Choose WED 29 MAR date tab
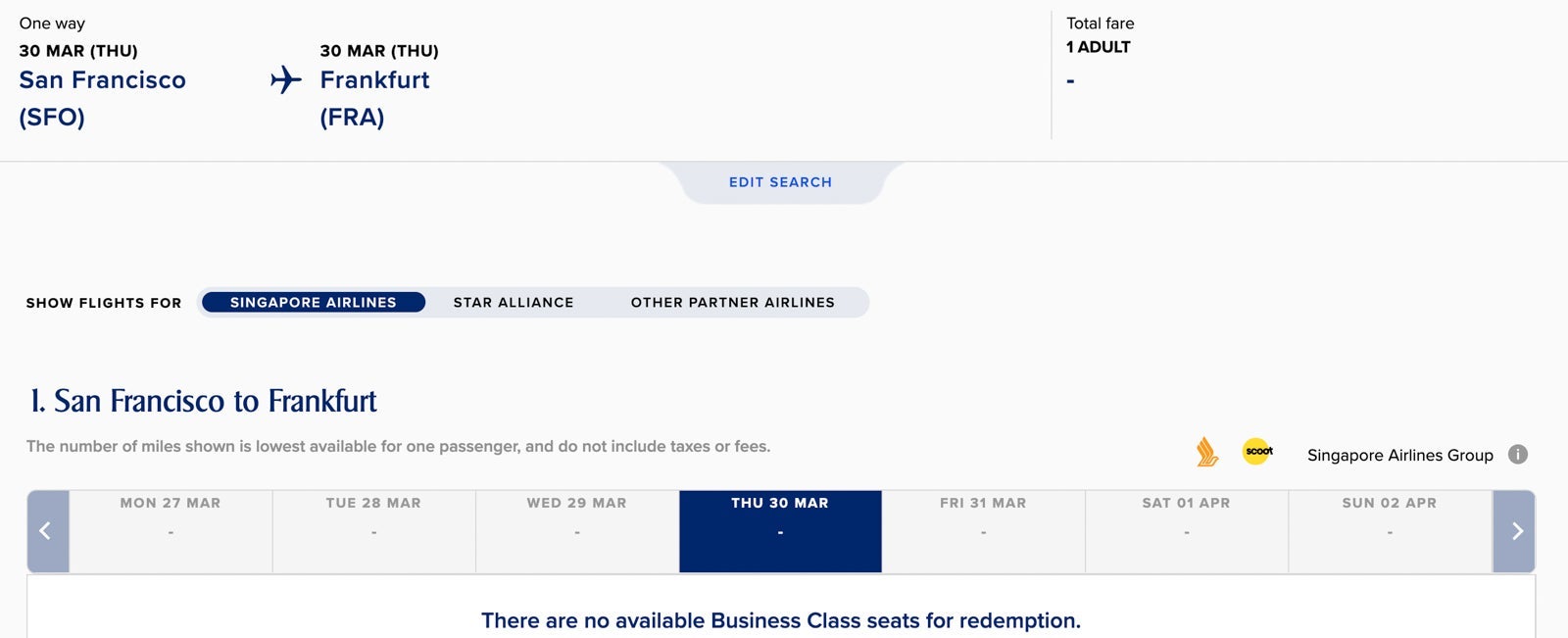This screenshot has height=638, width=1568. point(576,530)
